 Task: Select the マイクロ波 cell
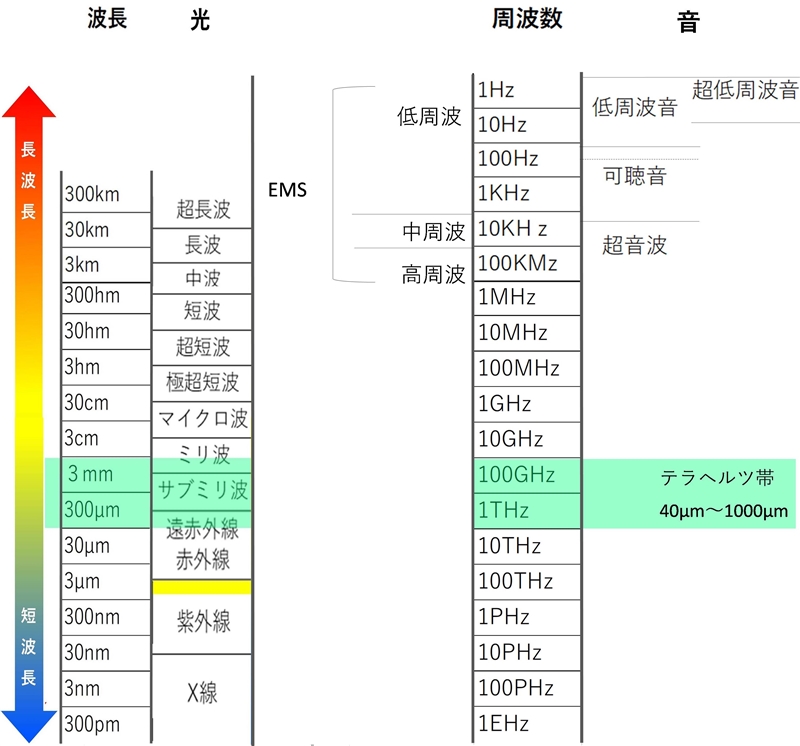202,418
